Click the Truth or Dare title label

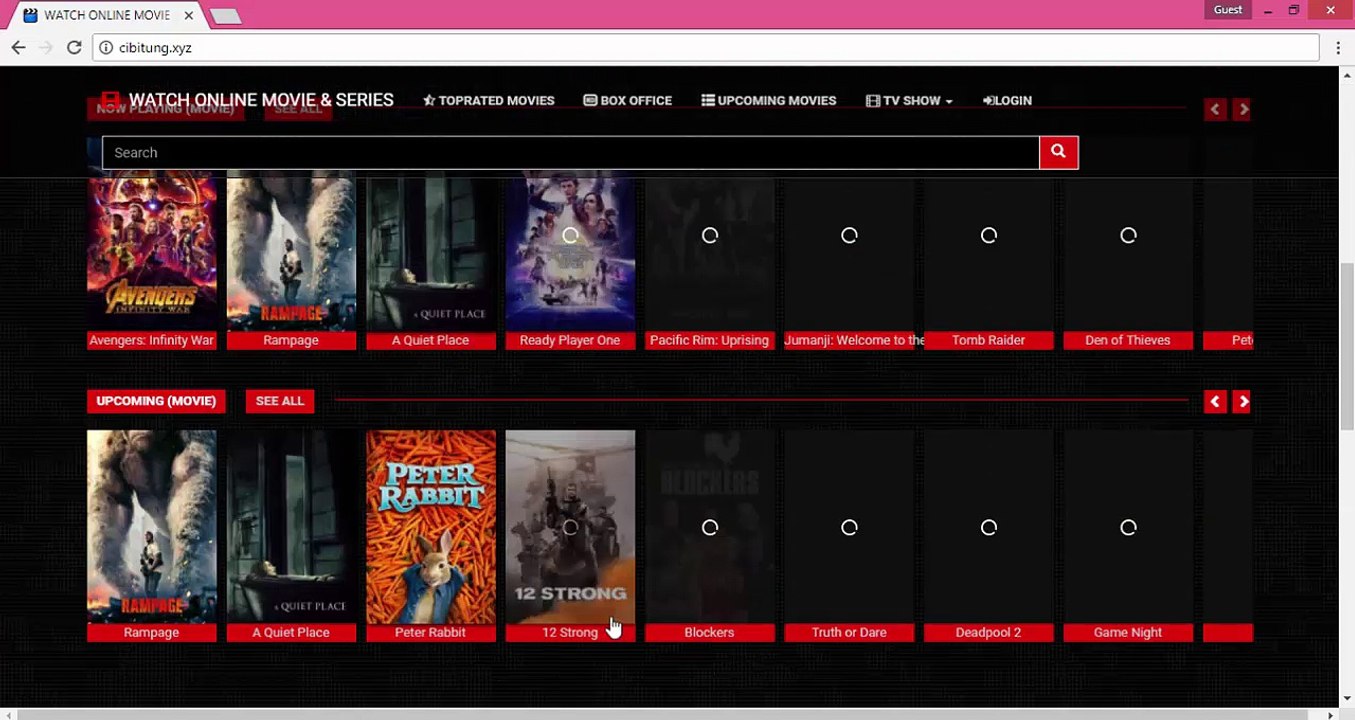[849, 632]
